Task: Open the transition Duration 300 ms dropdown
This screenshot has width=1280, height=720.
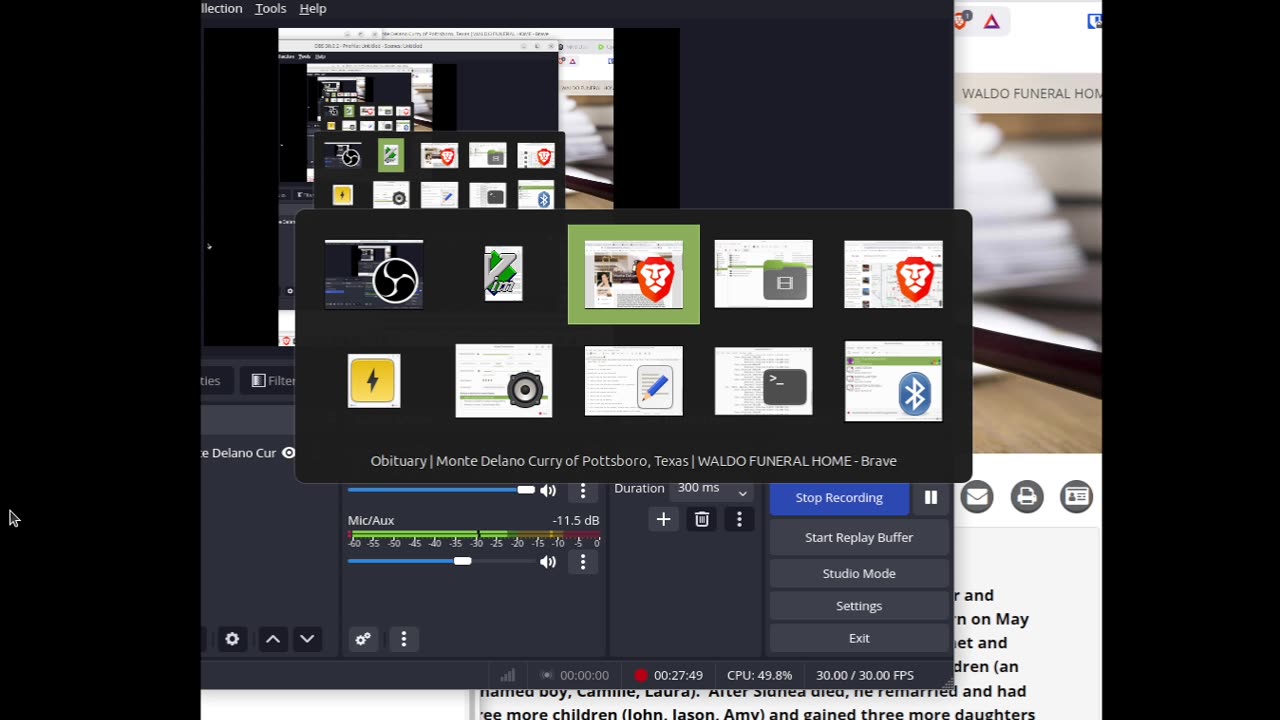Action: (712, 489)
